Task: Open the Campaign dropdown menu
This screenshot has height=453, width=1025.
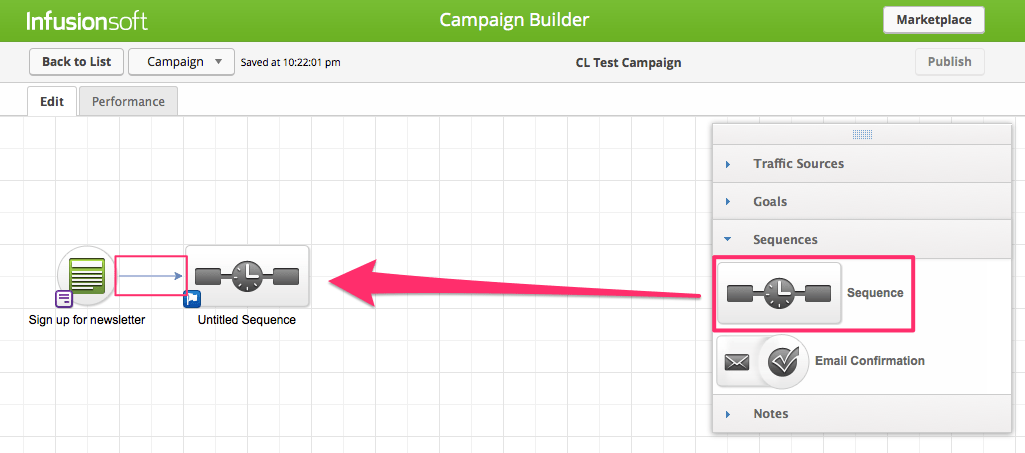Action: click(182, 62)
